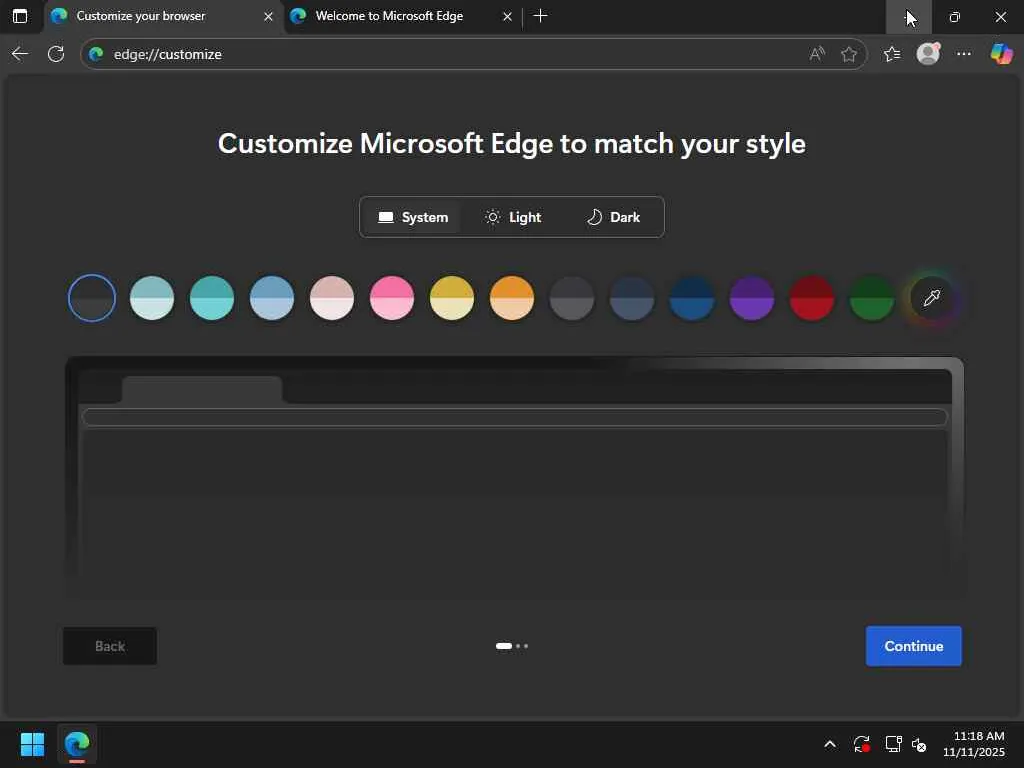Open the Windows Start menu
1024x768 pixels.
pos(32,744)
